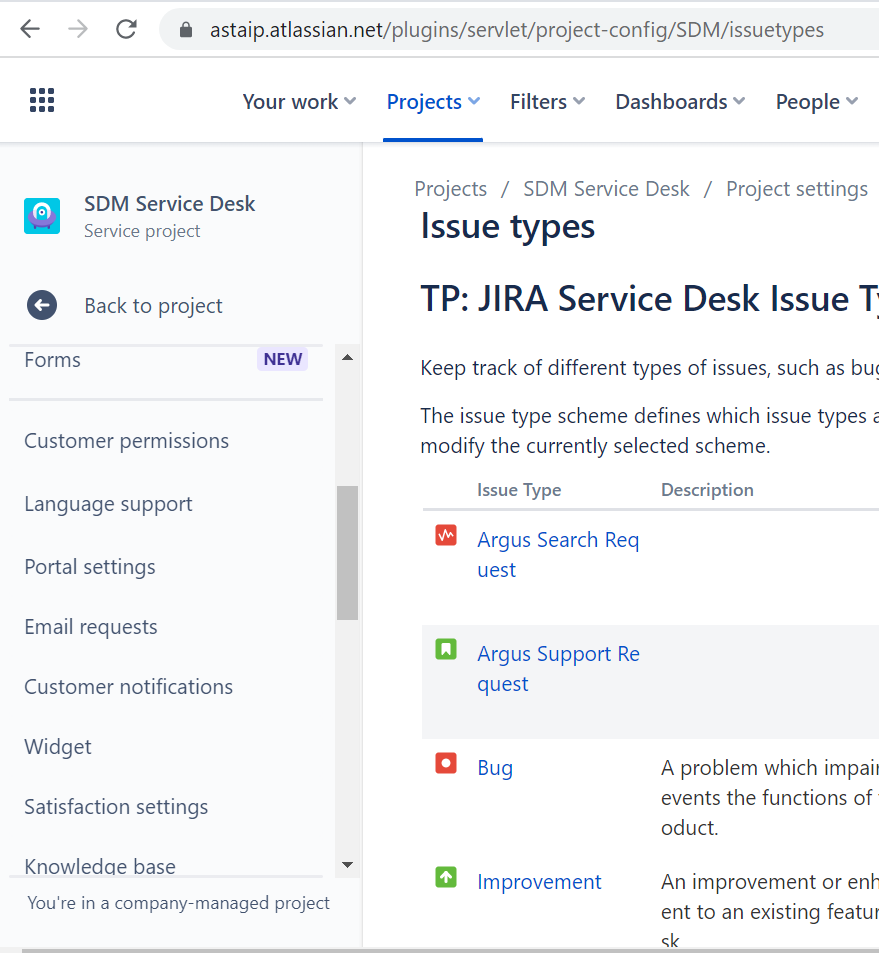Expand the Dashboards dropdown
Screen dimensions: 879x953
coord(680,101)
